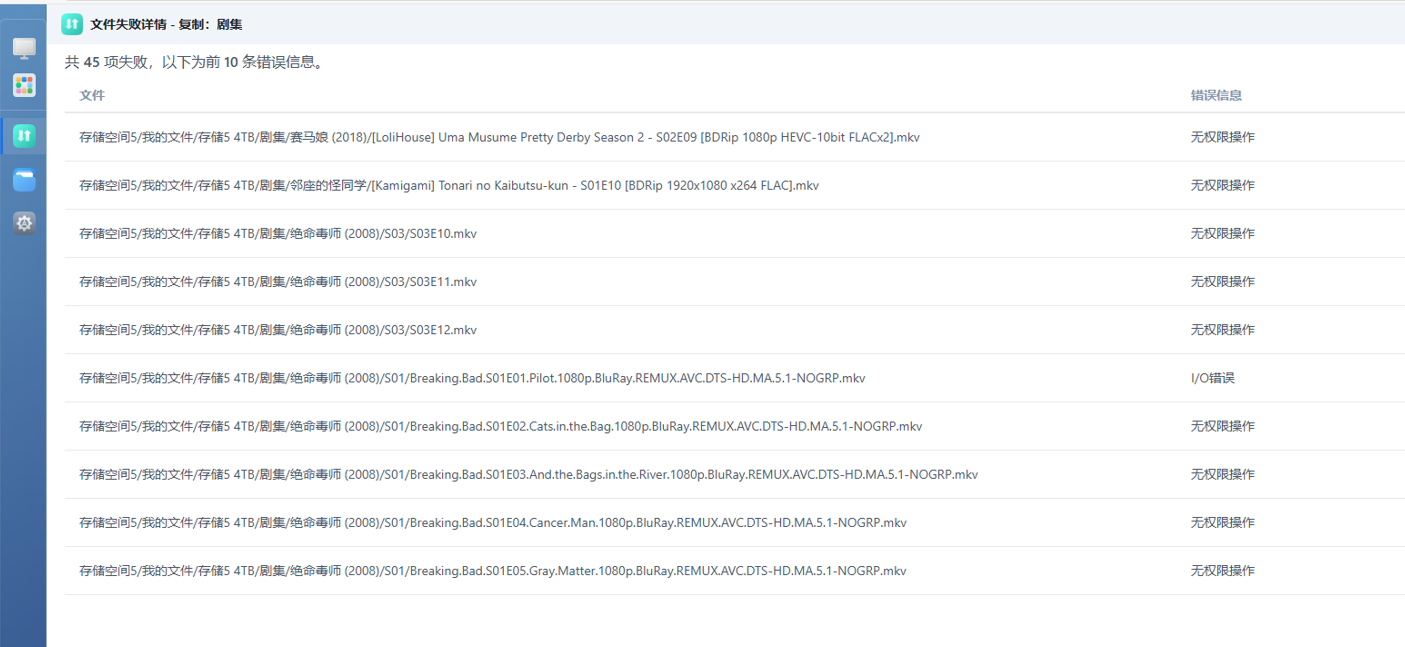1405x647 pixels.
Task: Select the S01E04.Cancer.Man file path
Action: tap(493, 522)
